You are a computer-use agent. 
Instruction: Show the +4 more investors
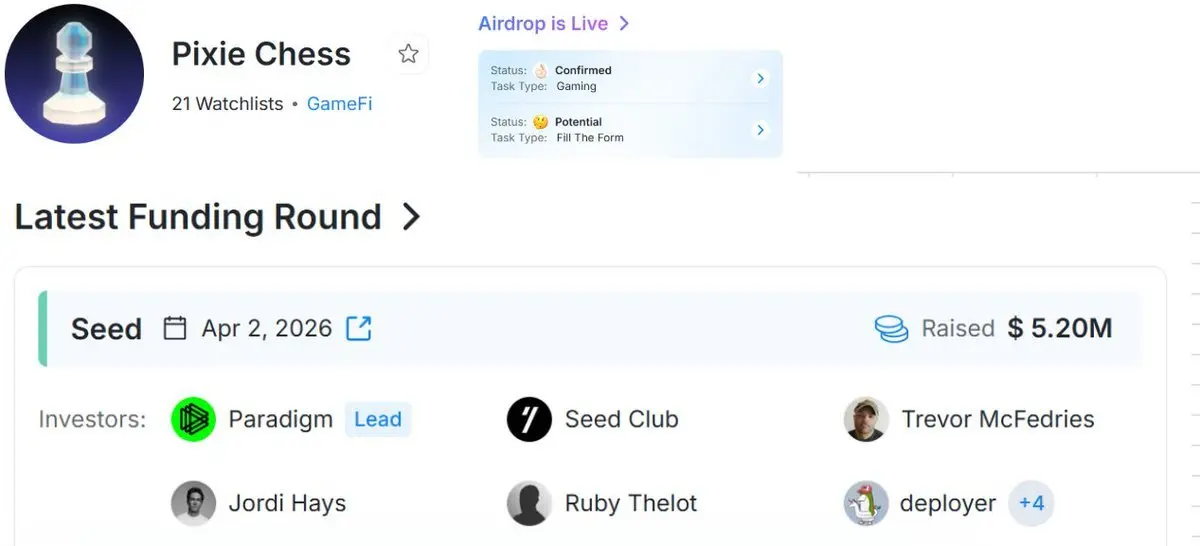[1031, 503]
